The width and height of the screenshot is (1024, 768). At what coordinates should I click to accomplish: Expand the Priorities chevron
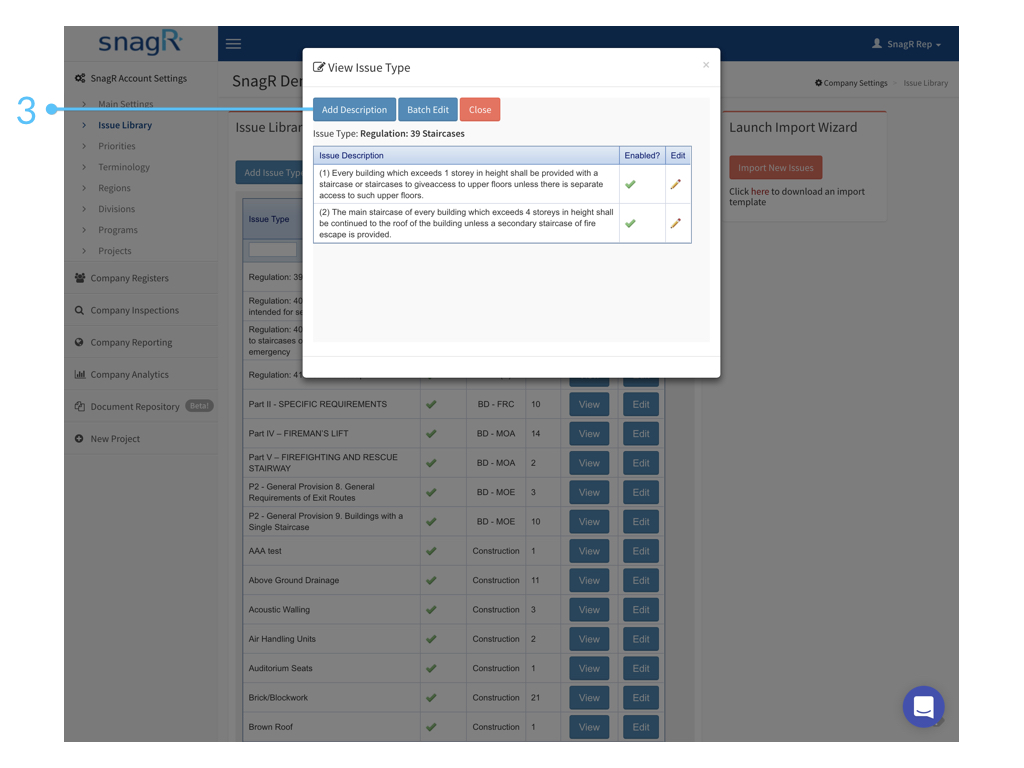[x=84, y=146]
